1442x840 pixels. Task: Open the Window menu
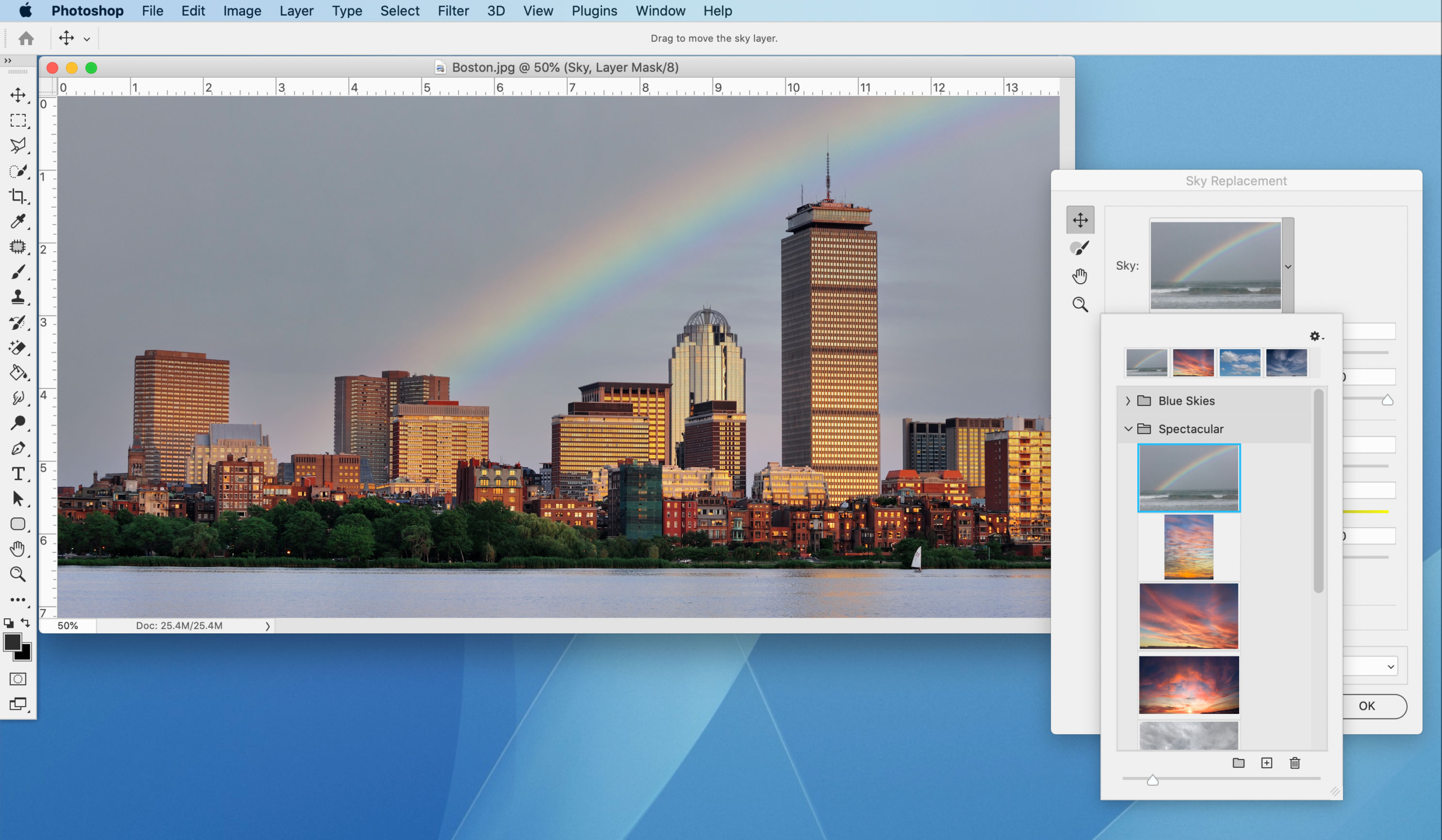point(660,11)
